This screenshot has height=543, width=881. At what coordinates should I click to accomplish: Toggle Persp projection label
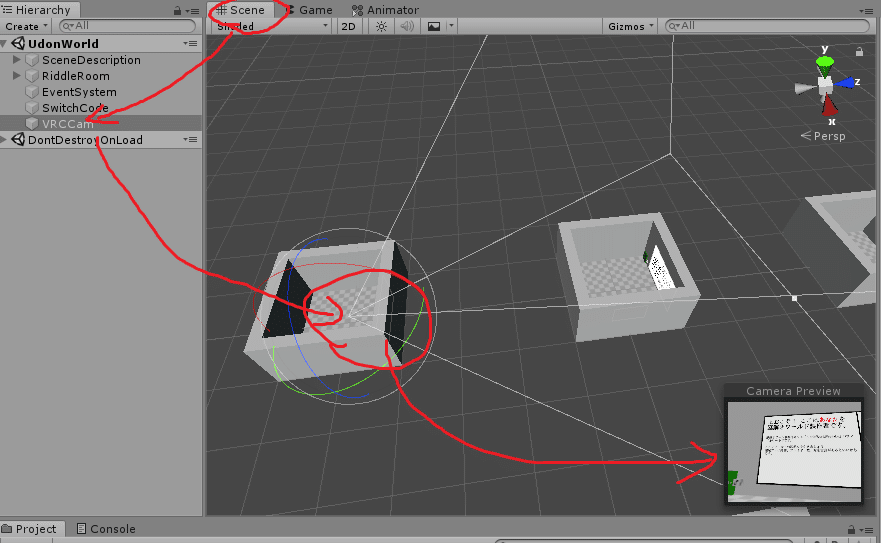[x=823, y=136]
